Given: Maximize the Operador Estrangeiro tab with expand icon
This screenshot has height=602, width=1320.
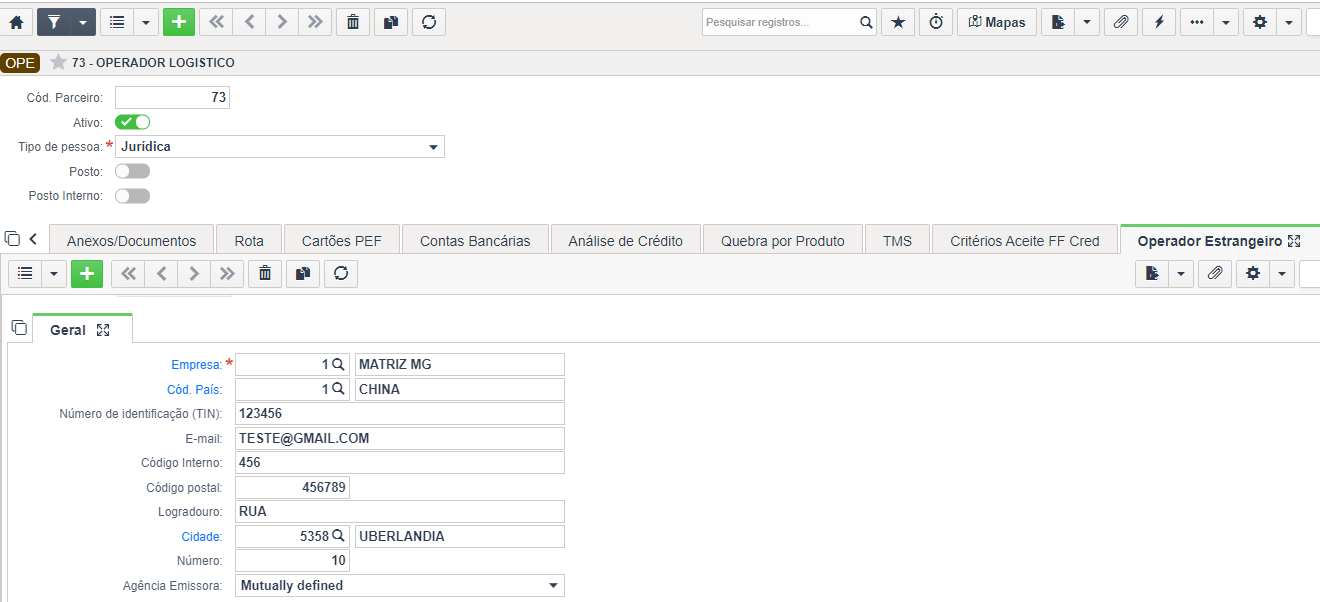Looking at the screenshot, I should [1294, 241].
